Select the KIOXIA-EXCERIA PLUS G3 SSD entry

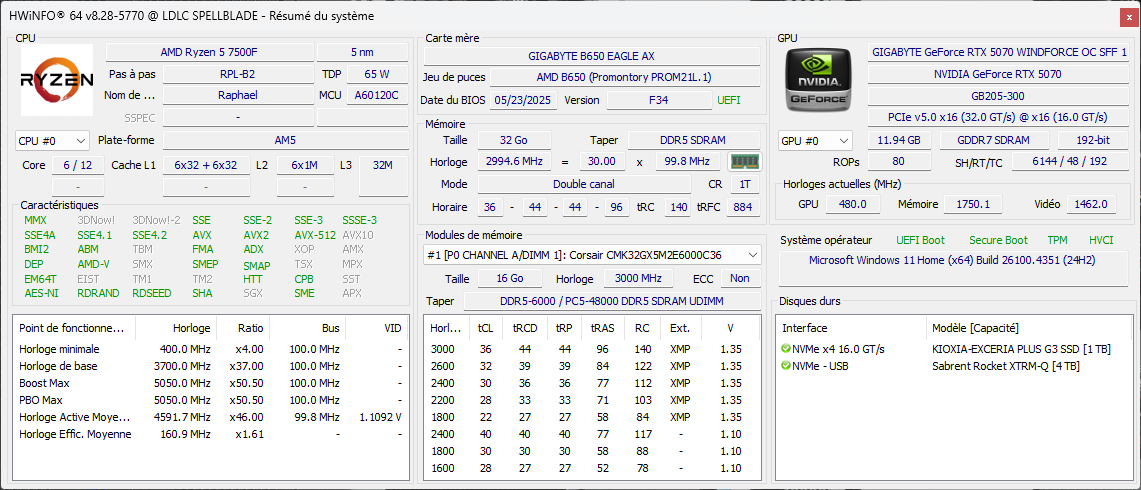[1021, 349]
